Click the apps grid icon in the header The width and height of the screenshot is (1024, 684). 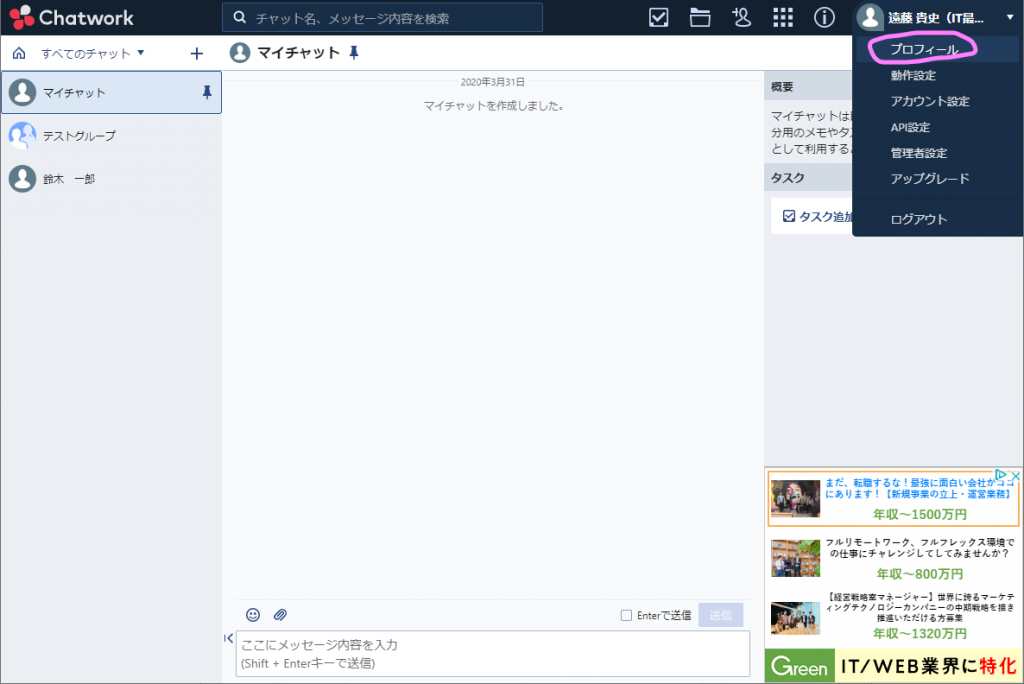(x=782, y=17)
